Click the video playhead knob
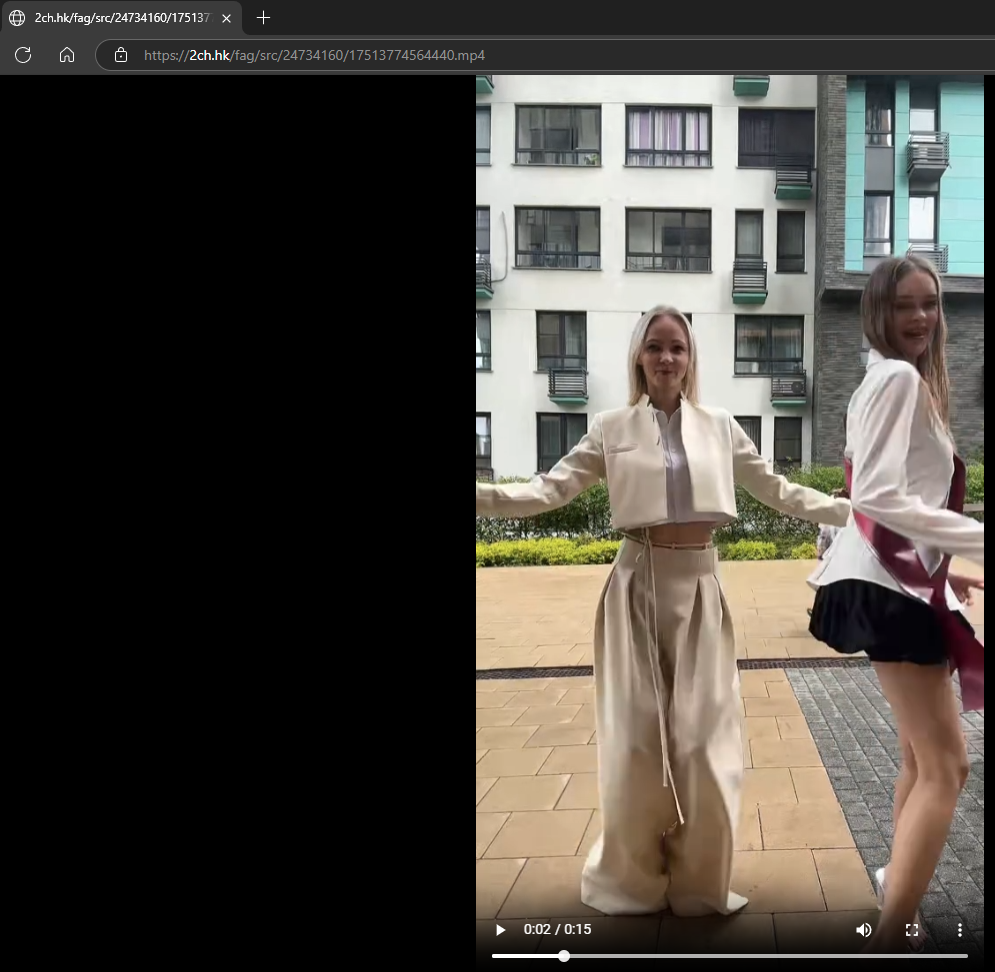Viewport: 995px width, 972px height. [x=563, y=956]
